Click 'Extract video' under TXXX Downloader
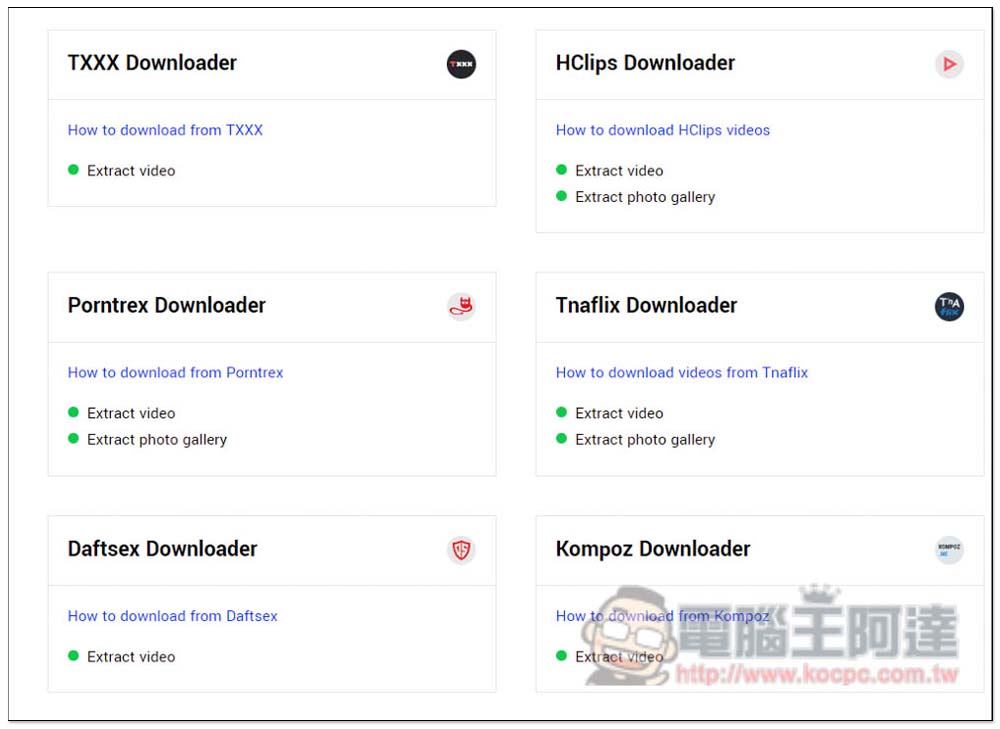 pyautogui.click(x=131, y=170)
